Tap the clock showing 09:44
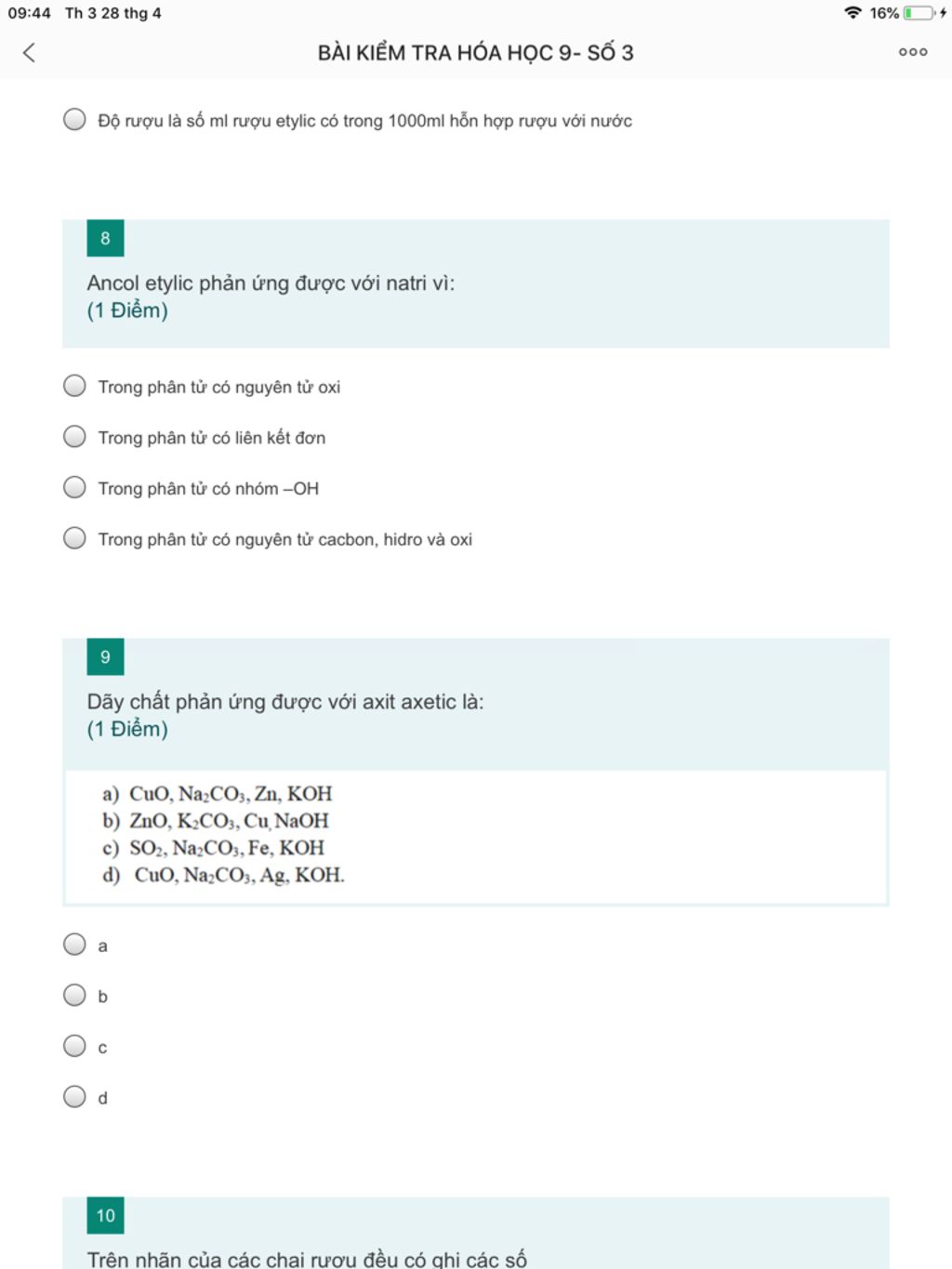 pyautogui.click(x=29, y=13)
